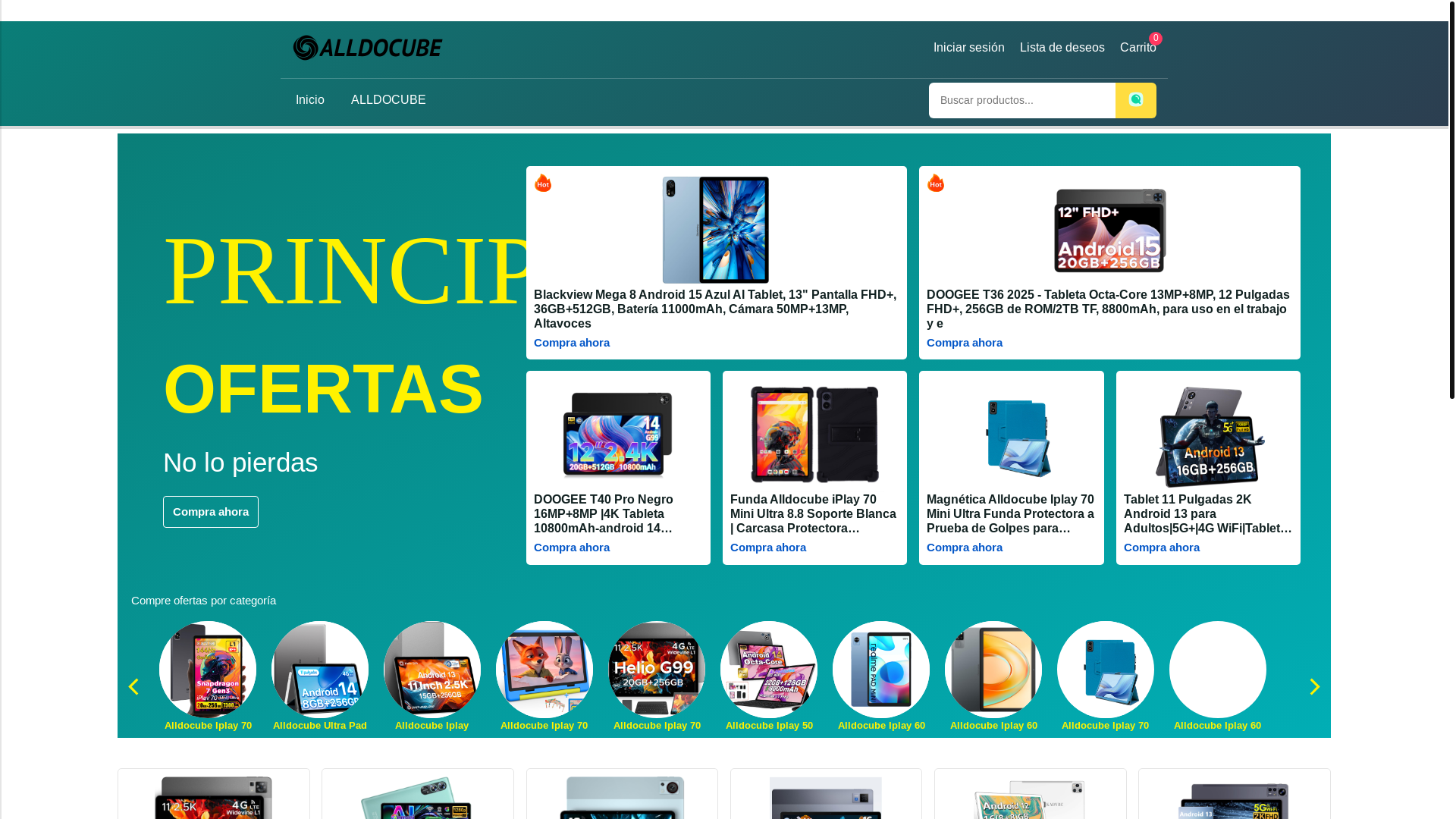The height and width of the screenshot is (819, 1456).
Task: Click Alldocube Iplay 50 label
Action: 769,726
